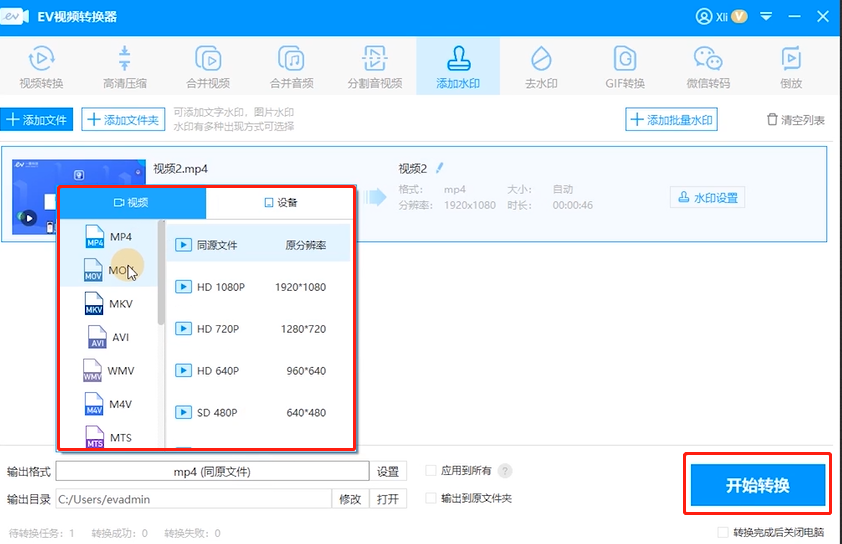The image size is (842, 544).
Task: Open the 高清压缩 compression tool
Action: (124, 66)
